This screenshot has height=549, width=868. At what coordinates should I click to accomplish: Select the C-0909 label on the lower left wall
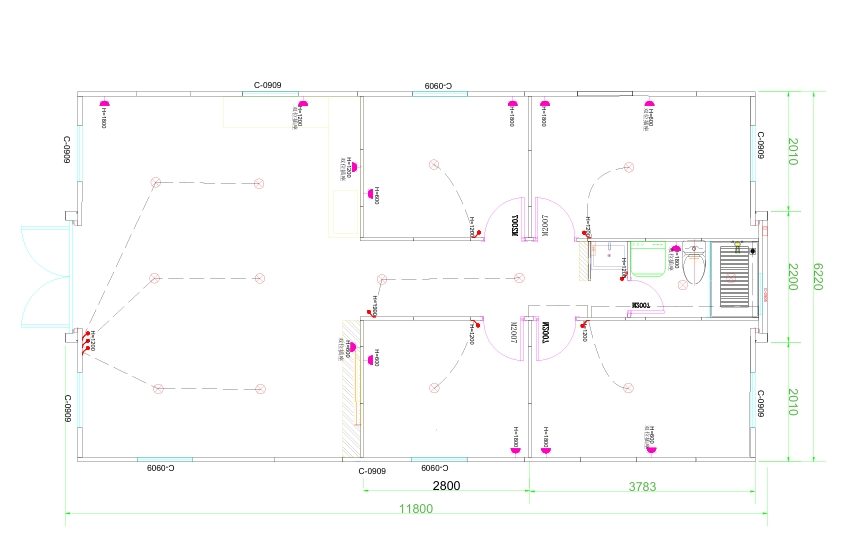click(68, 408)
